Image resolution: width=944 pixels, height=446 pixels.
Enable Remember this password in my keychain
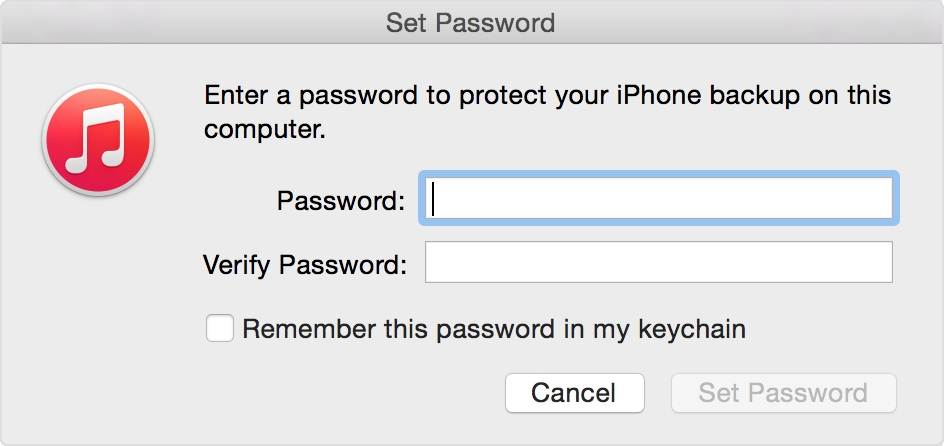[x=220, y=328]
